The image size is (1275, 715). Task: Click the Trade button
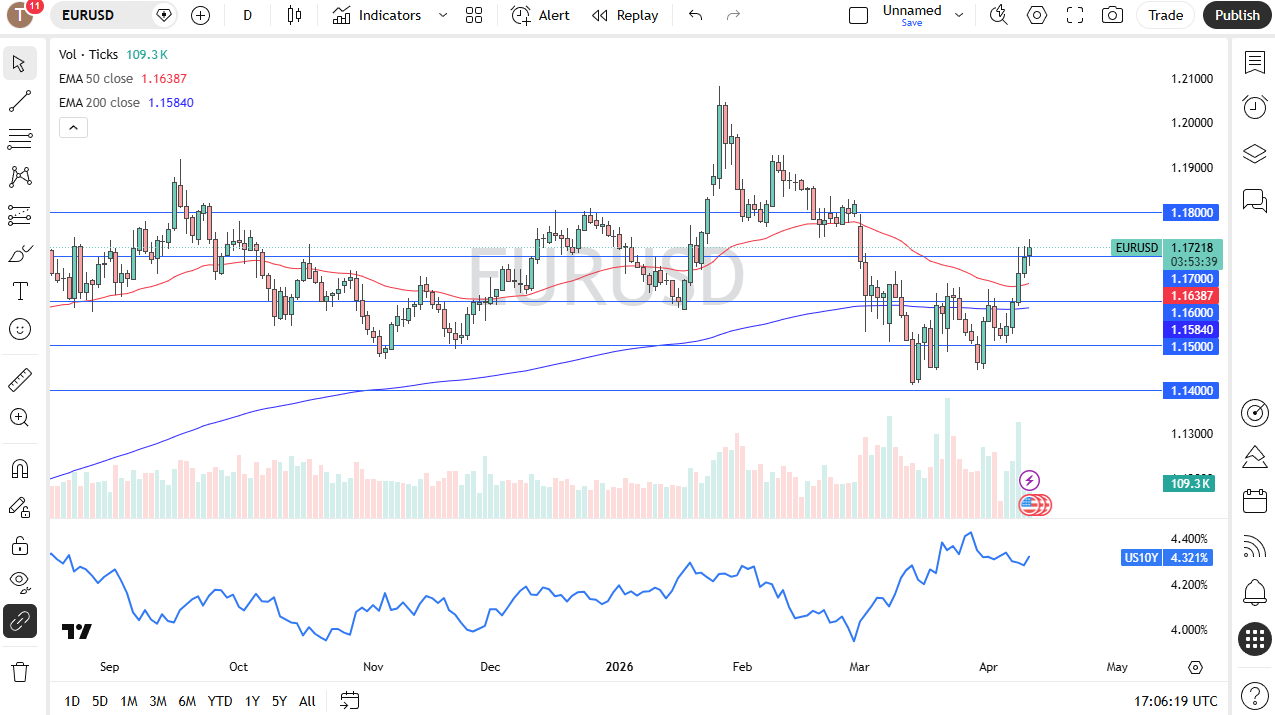(x=1165, y=15)
